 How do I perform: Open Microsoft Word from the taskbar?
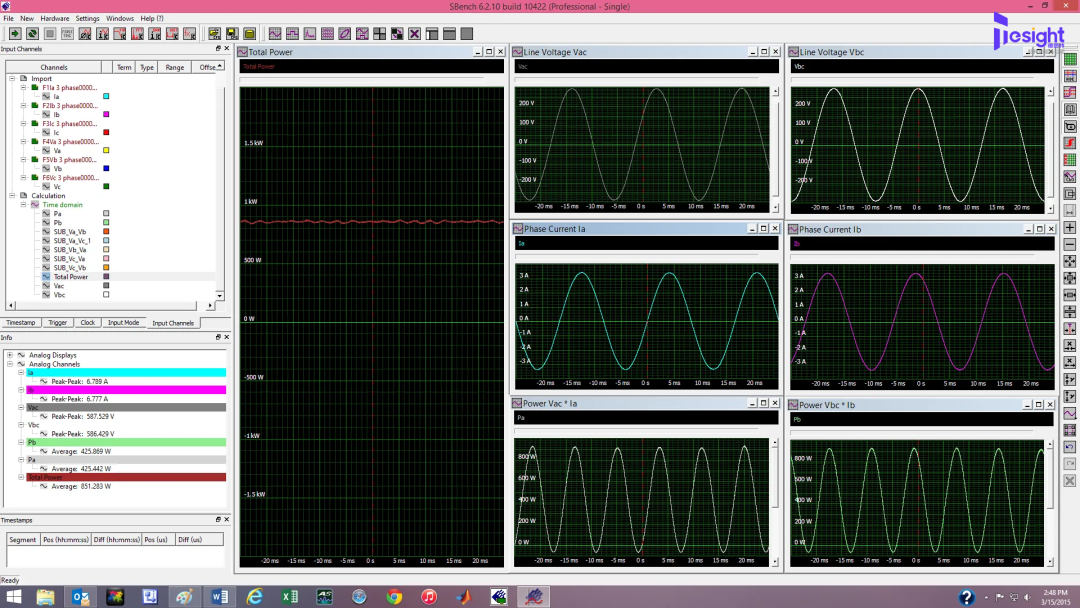click(x=220, y=596)
